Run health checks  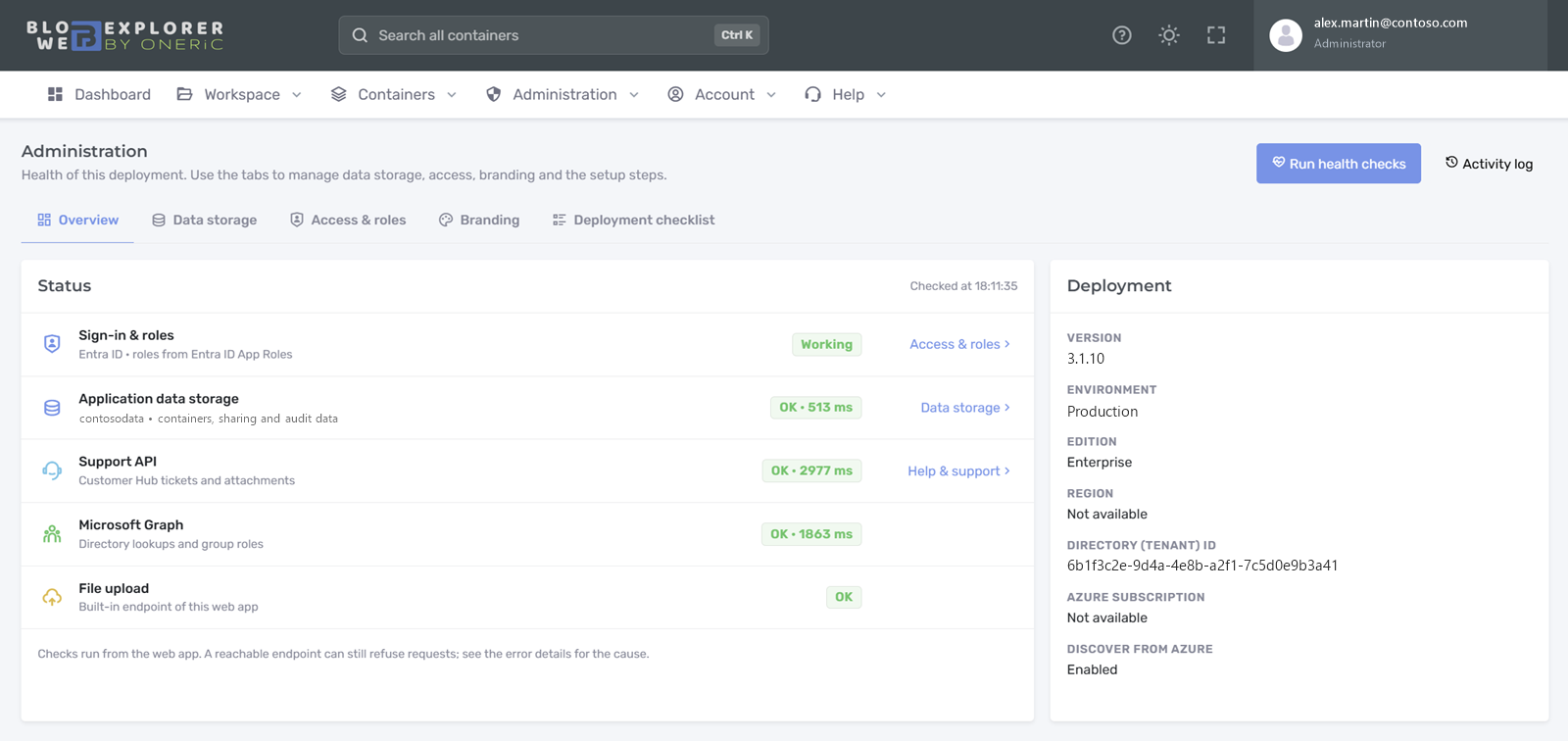coord(1339,164)
